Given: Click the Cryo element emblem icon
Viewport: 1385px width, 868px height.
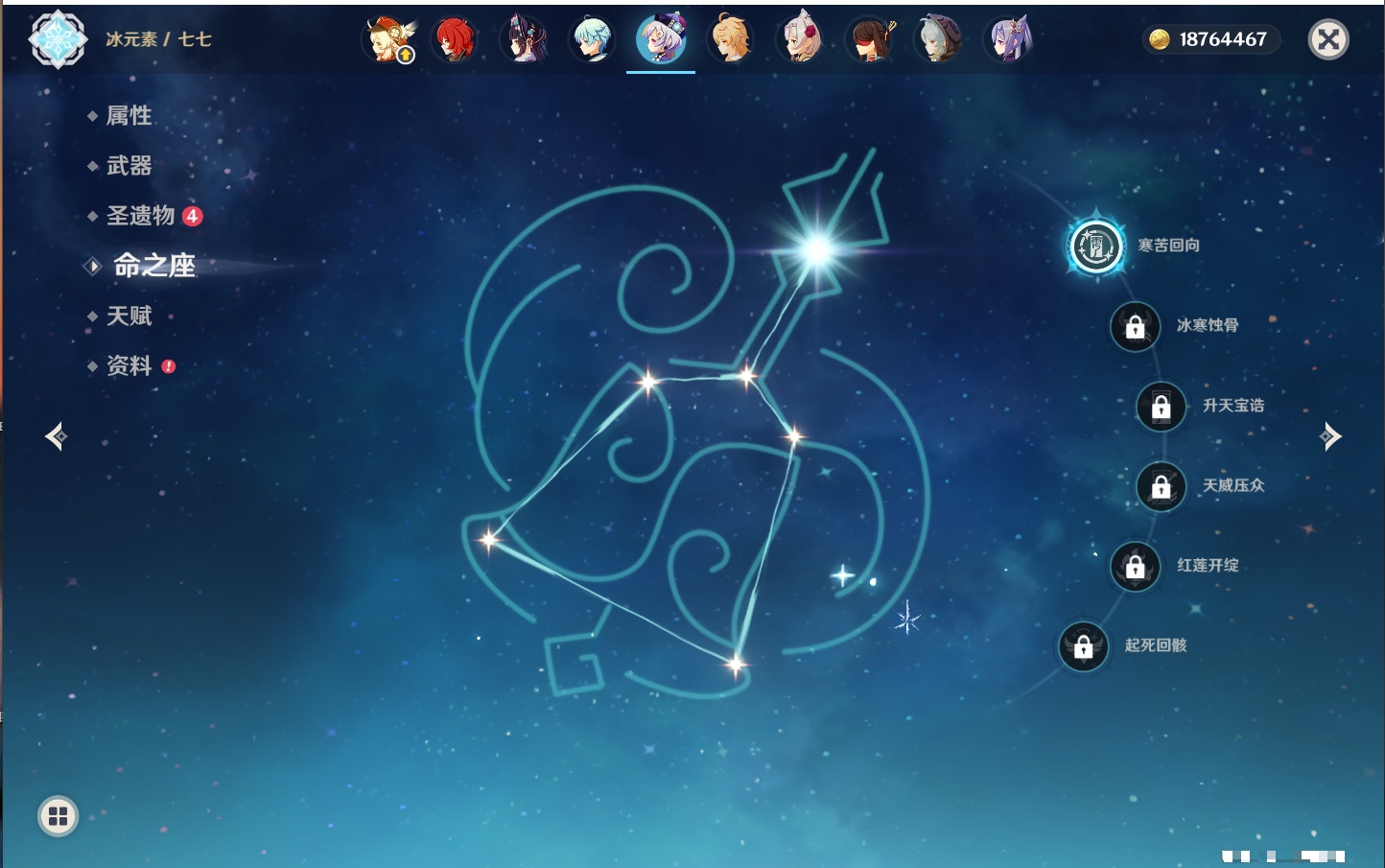Looking at the screenshot, I should click(x=58, y=39).
